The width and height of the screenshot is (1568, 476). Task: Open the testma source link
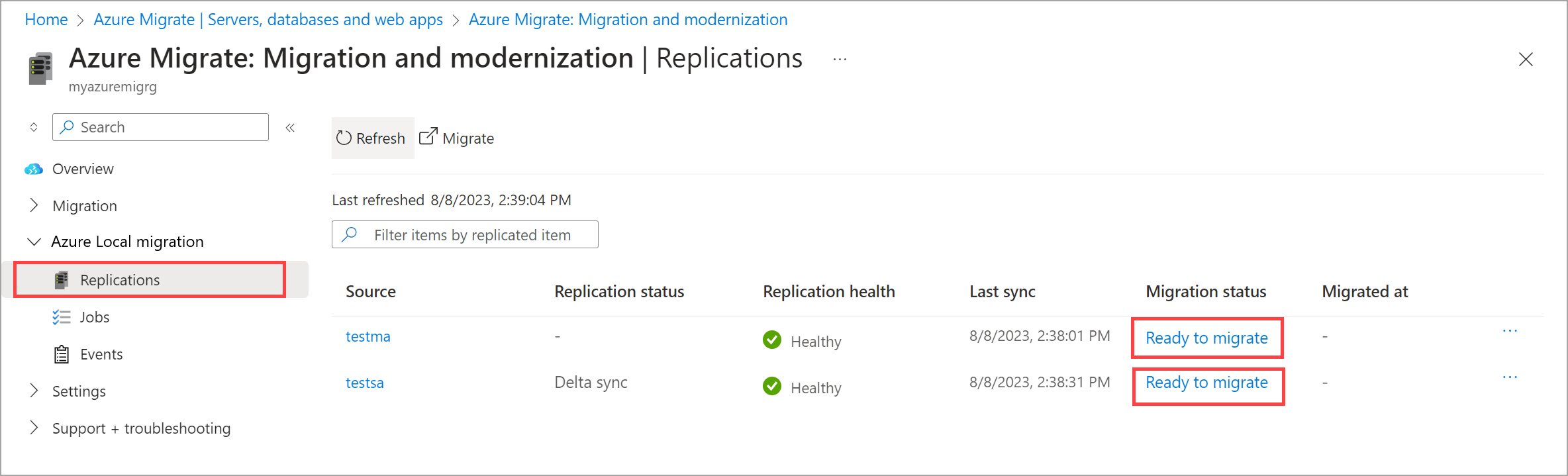coord(368,336)
